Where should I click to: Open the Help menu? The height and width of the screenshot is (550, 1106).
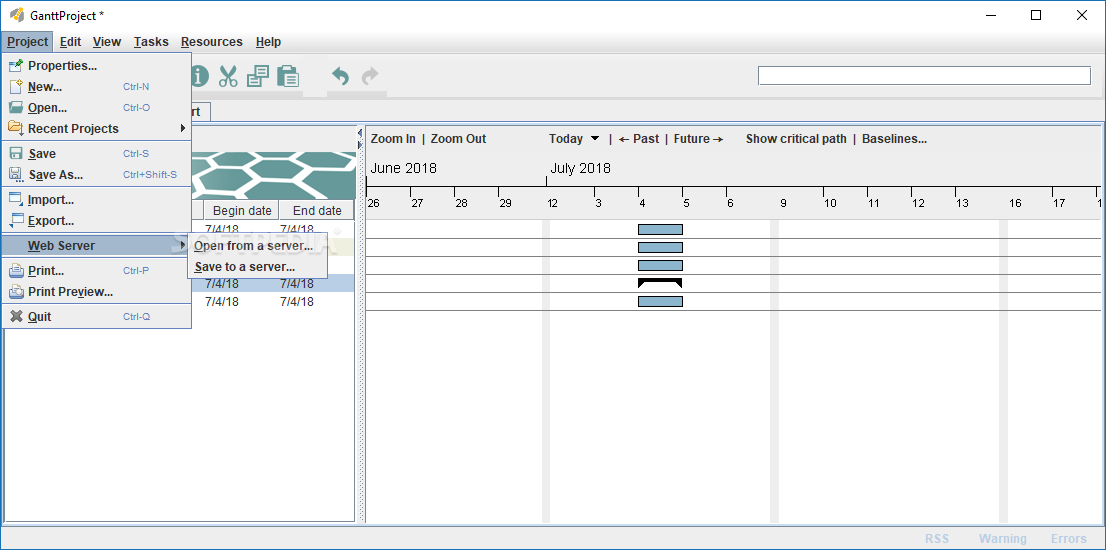coord(268,42)
